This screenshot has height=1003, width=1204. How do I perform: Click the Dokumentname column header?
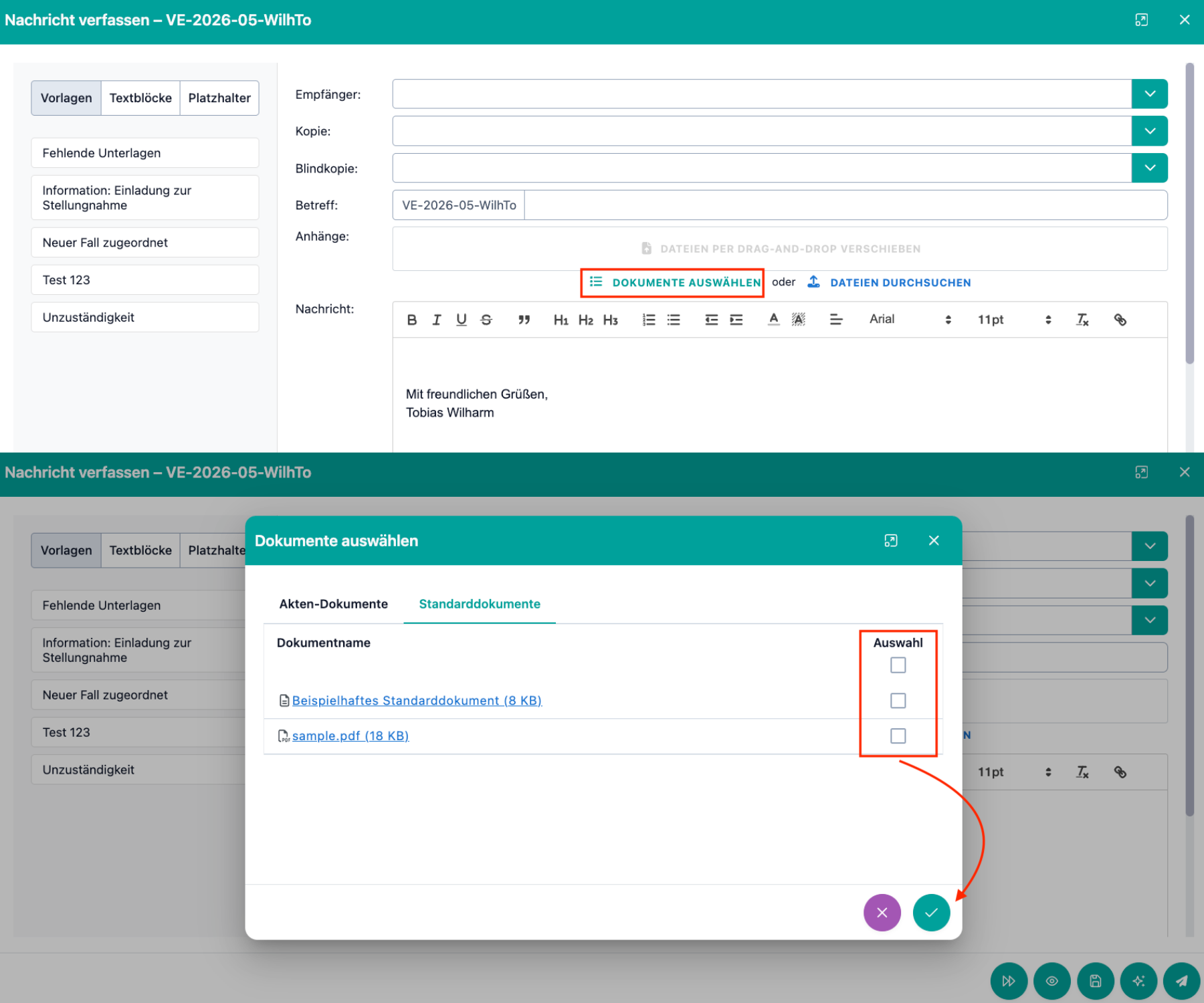click(324, 643)
